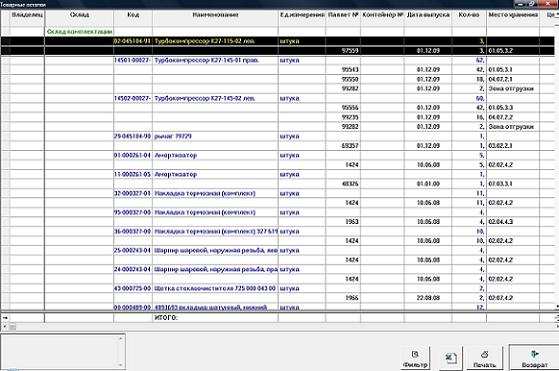Click the text box scroll-down arrow
The width and height of the screenshot is (559, 371).
[121, 365]
